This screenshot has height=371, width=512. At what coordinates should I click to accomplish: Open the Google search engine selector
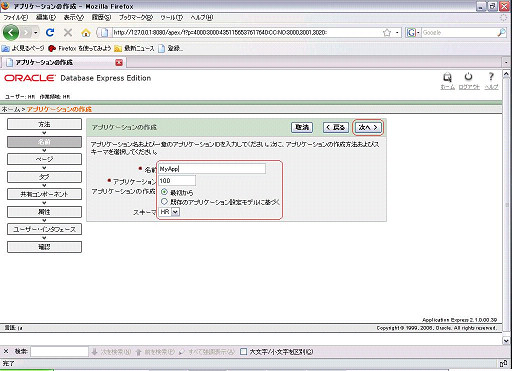click(413, 33)
